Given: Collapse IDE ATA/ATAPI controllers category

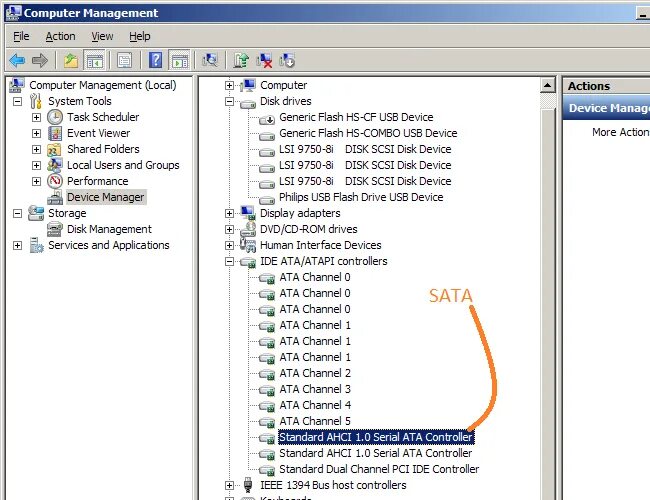Looking at the screenshot, I should point(229,261).
